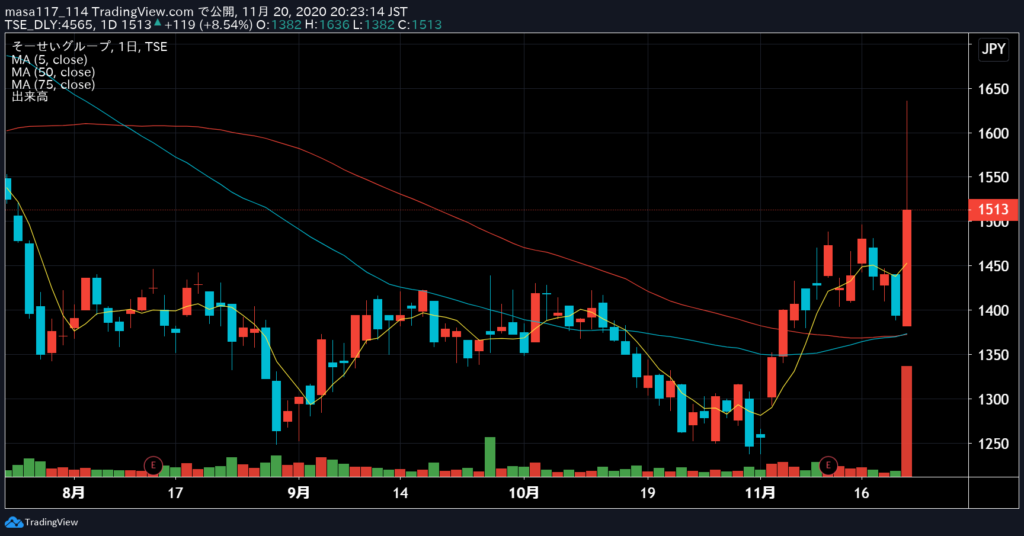1024x536 pixels.
Task: Click the +119 (+8.54%) change value
Action: pyautogui.click(x=208, y=25)
